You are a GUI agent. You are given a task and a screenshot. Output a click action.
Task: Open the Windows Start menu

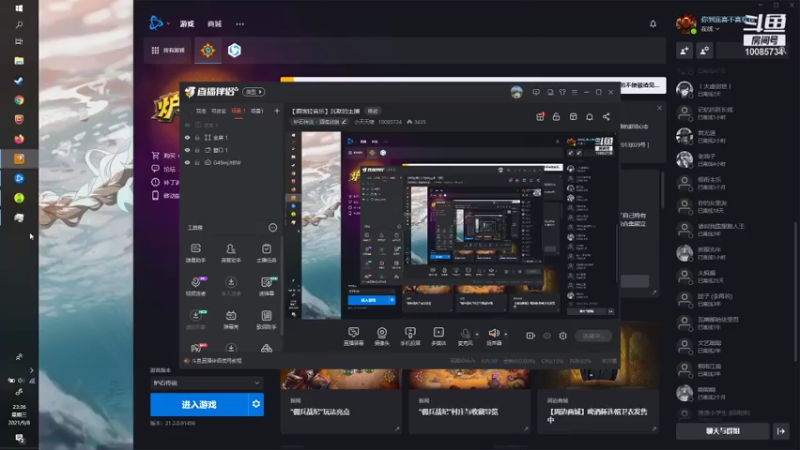tap(19, 8)
